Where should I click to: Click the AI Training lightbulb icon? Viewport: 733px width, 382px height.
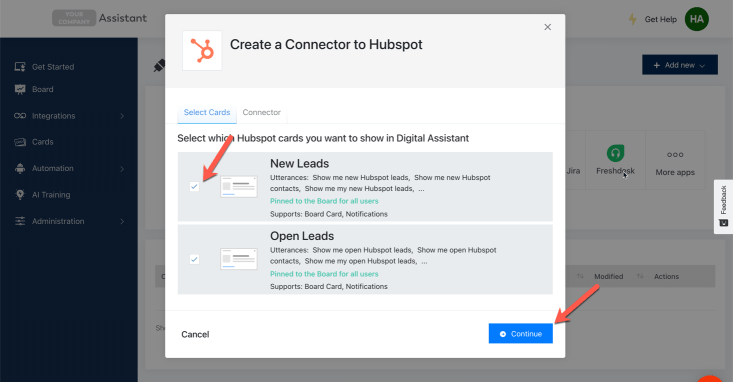coord(20,195)
